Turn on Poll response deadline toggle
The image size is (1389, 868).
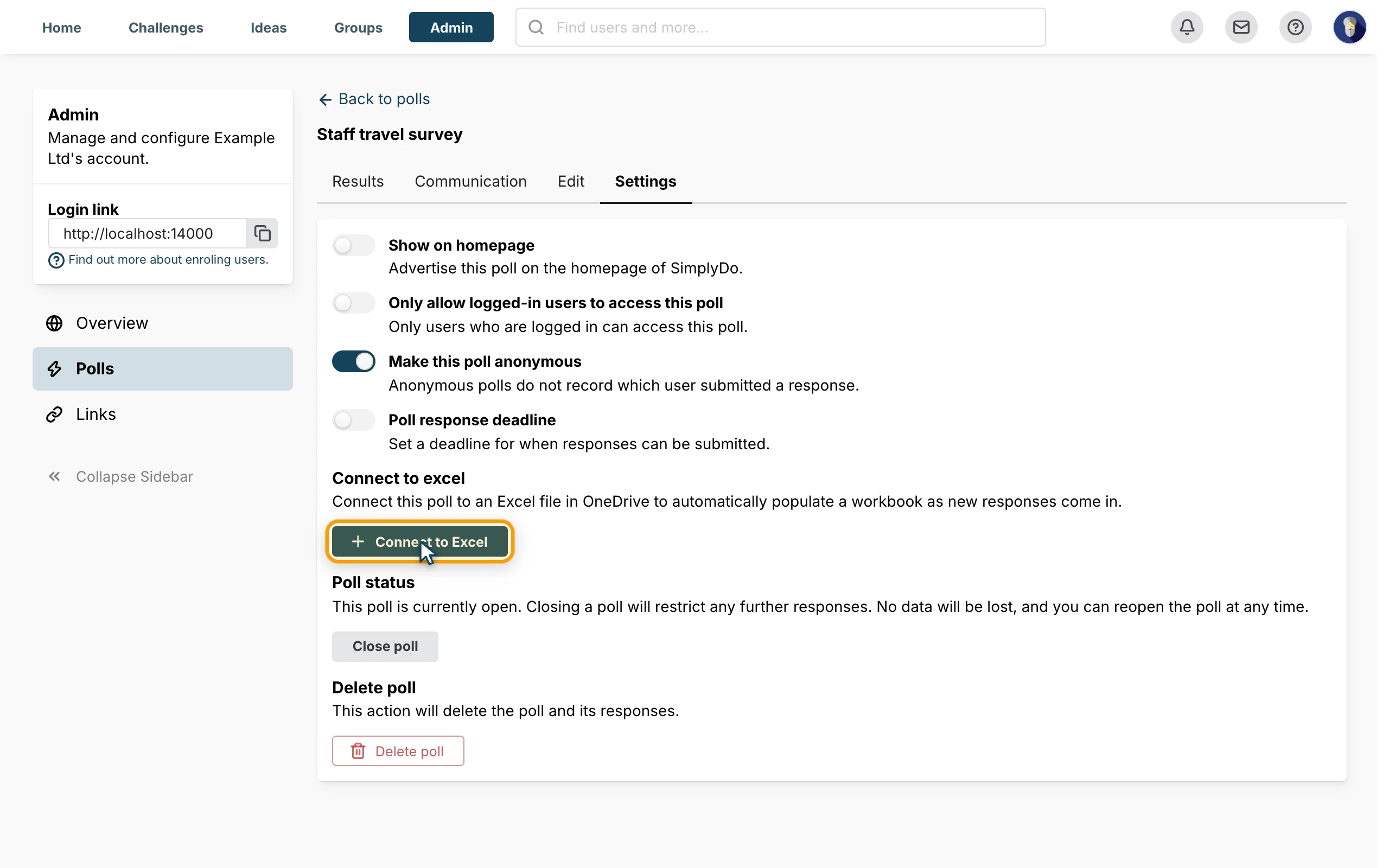(354, 420)
